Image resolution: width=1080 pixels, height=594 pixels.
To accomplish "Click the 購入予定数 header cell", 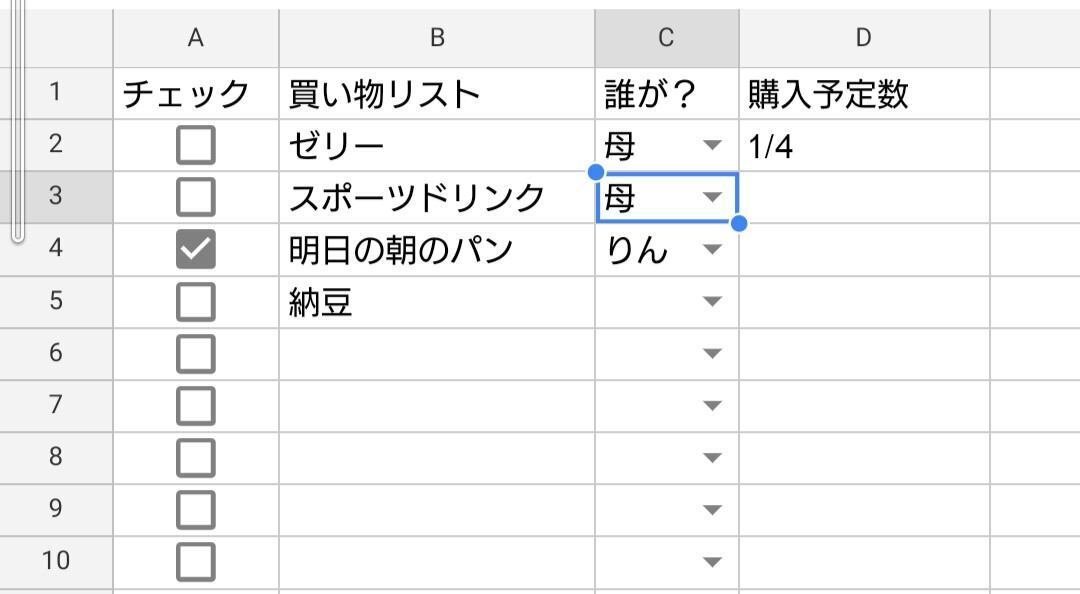I will (864, 93).
